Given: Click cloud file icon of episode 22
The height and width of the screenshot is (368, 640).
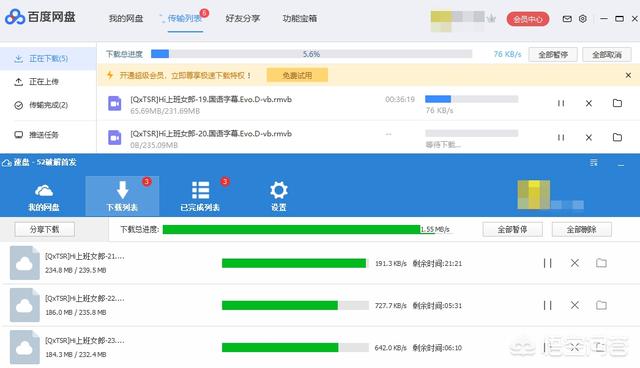Looking at the screenshot, I should pyautogui.click(x=24, y=305).
